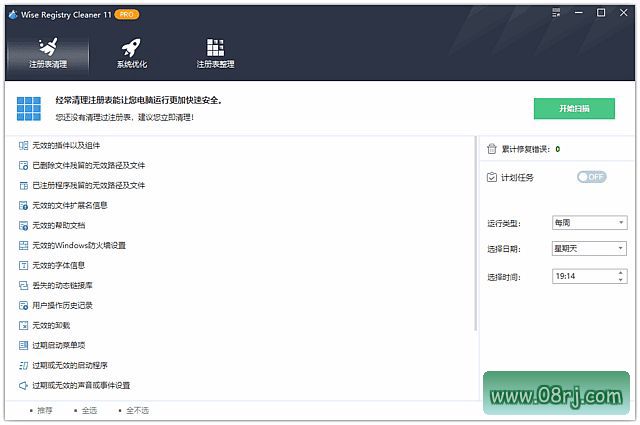Click the 计划任务 clipboard icon
This screenshot has width=640, height=425.
point(492,177)
